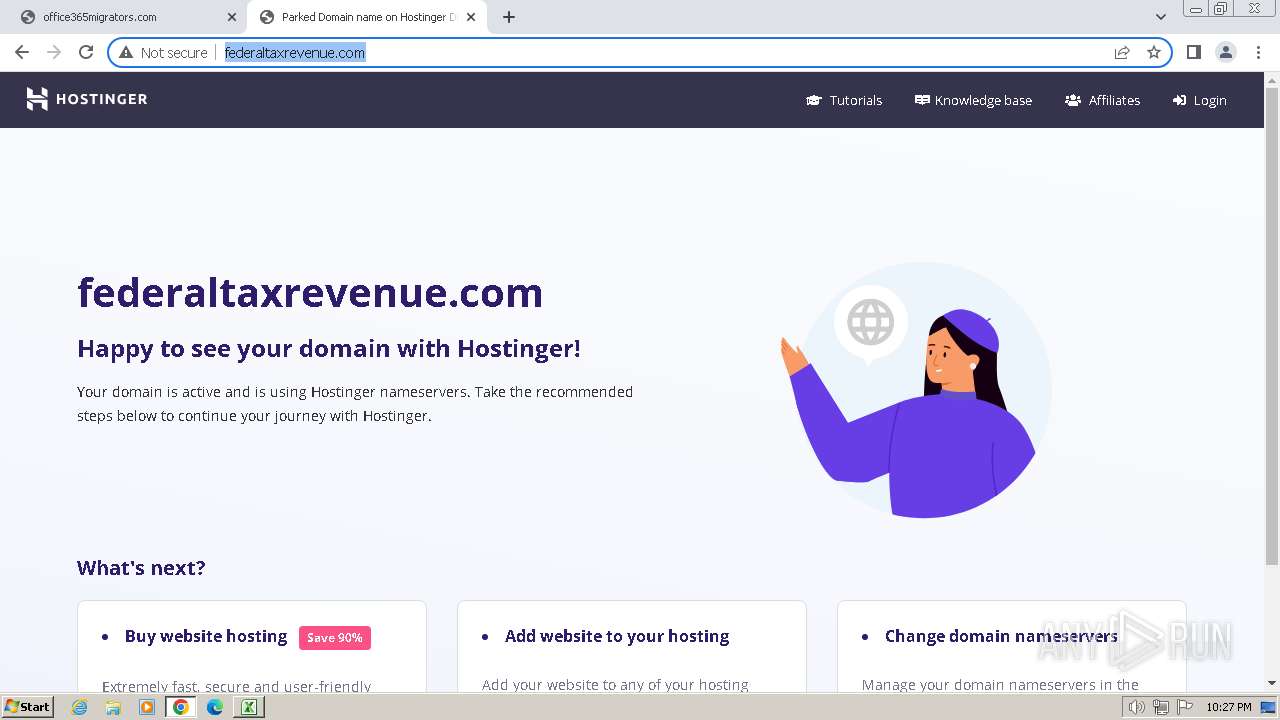Click Add website to your hosting
Viewport: 1280px width, 720px height.
[x=617, y=636]
